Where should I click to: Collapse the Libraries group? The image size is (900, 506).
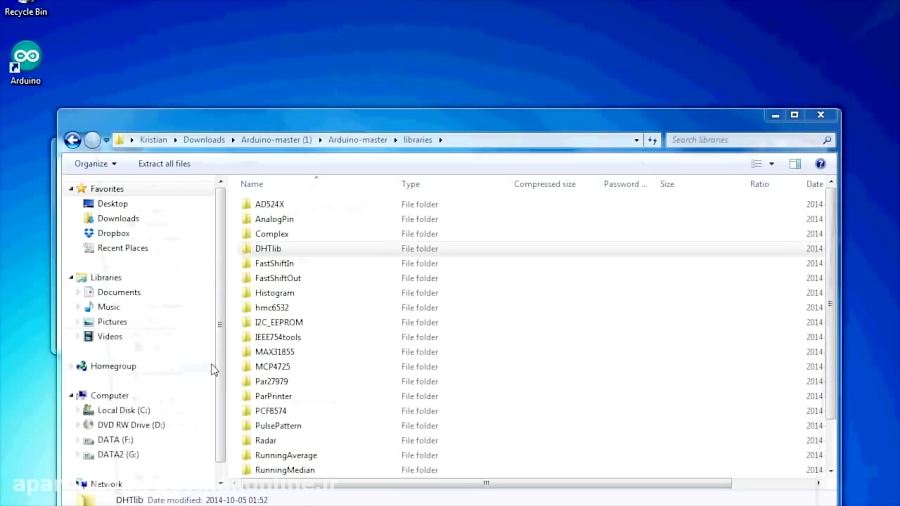[71, 278]
